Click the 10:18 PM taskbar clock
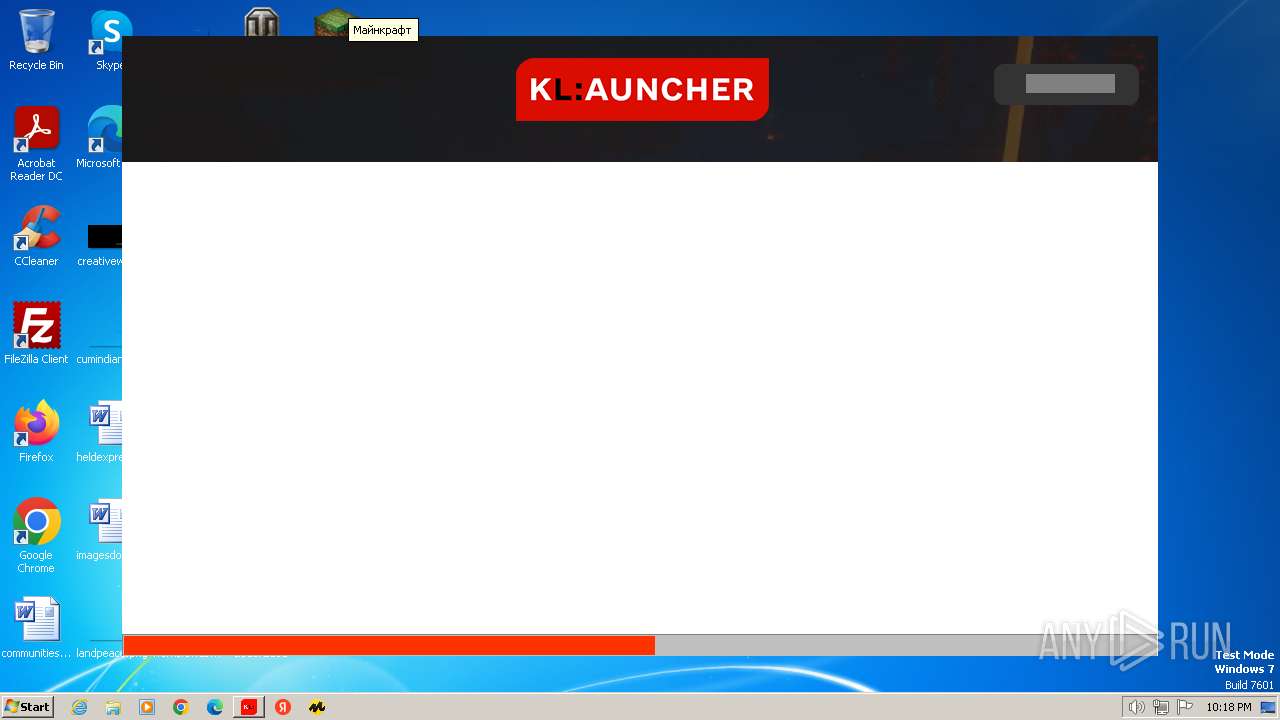This screenshot has width=1280, height=720. [x=1228, y=707]
